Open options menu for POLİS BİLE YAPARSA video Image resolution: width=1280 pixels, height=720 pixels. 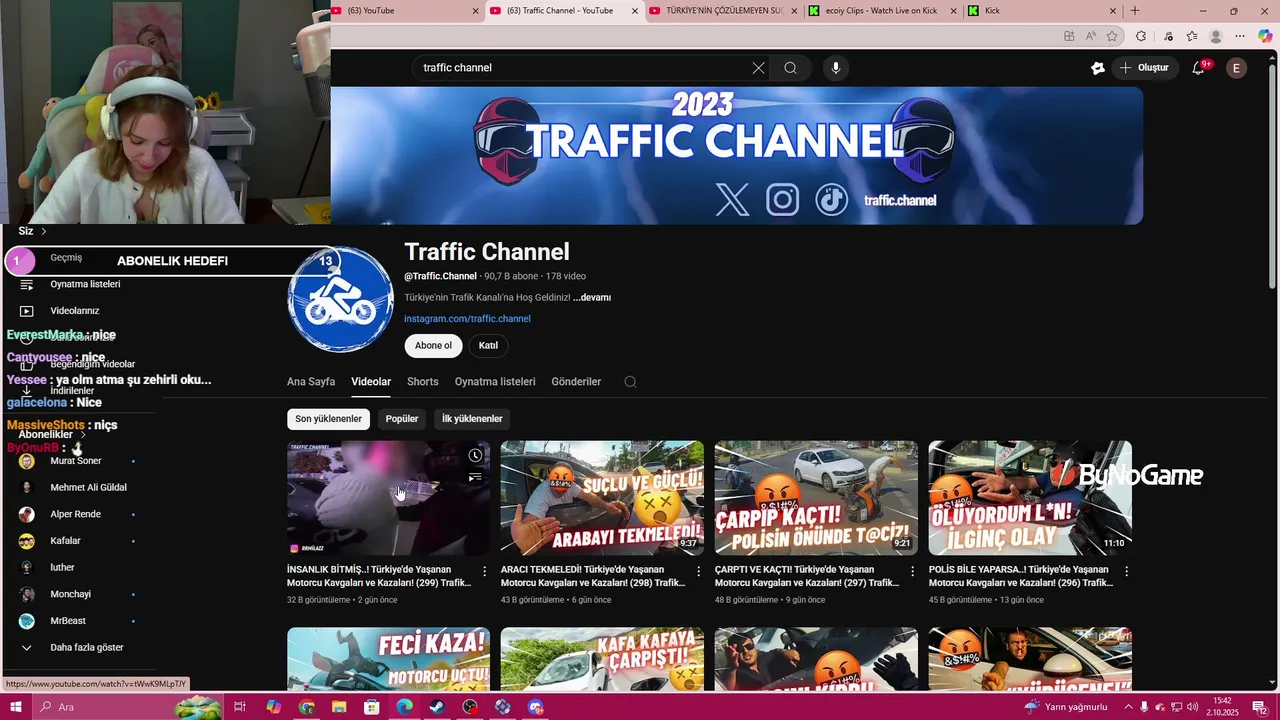click(x=1126, y=571)
